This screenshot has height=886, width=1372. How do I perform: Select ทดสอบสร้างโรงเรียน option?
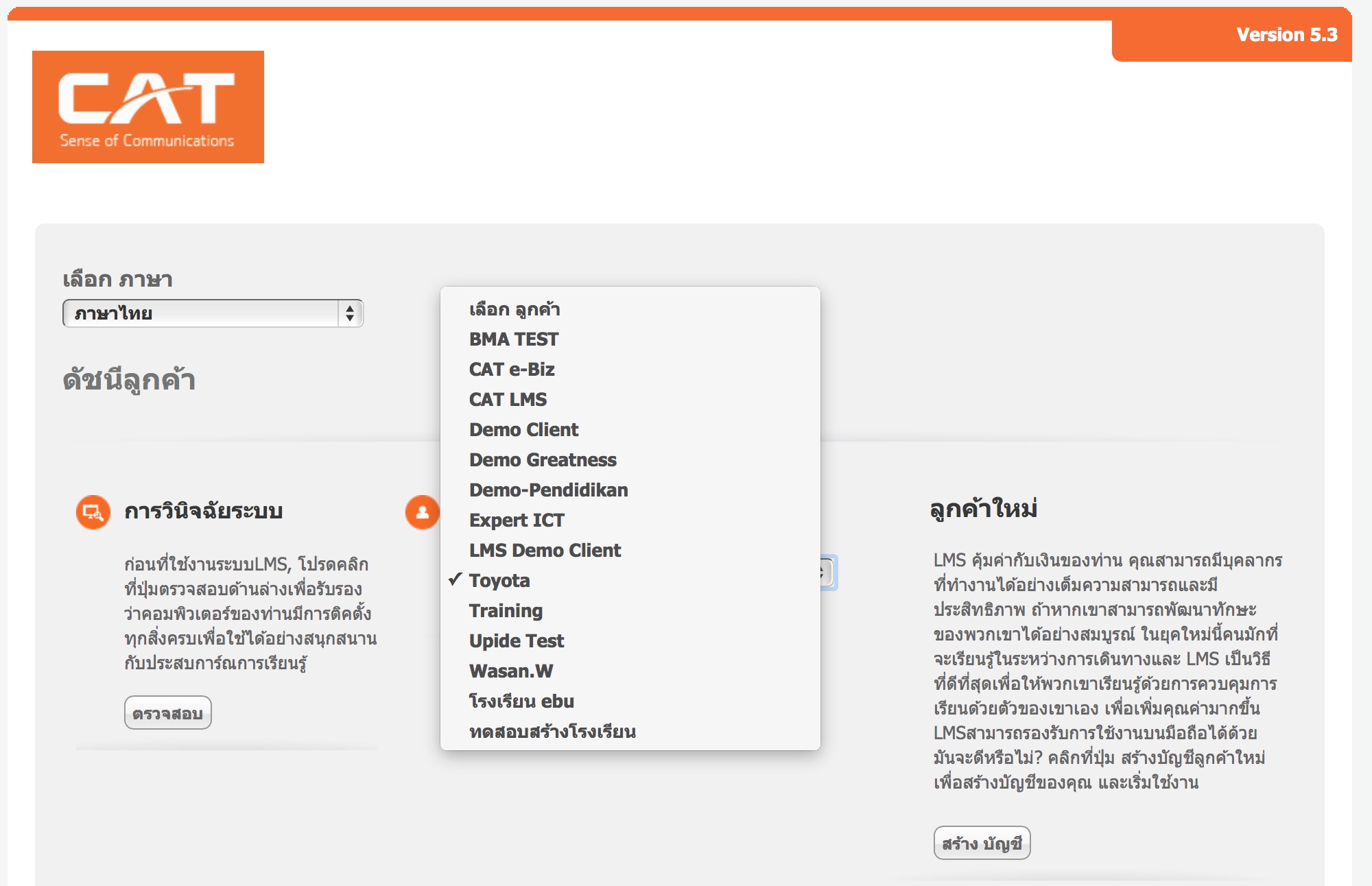pos(630,732)
